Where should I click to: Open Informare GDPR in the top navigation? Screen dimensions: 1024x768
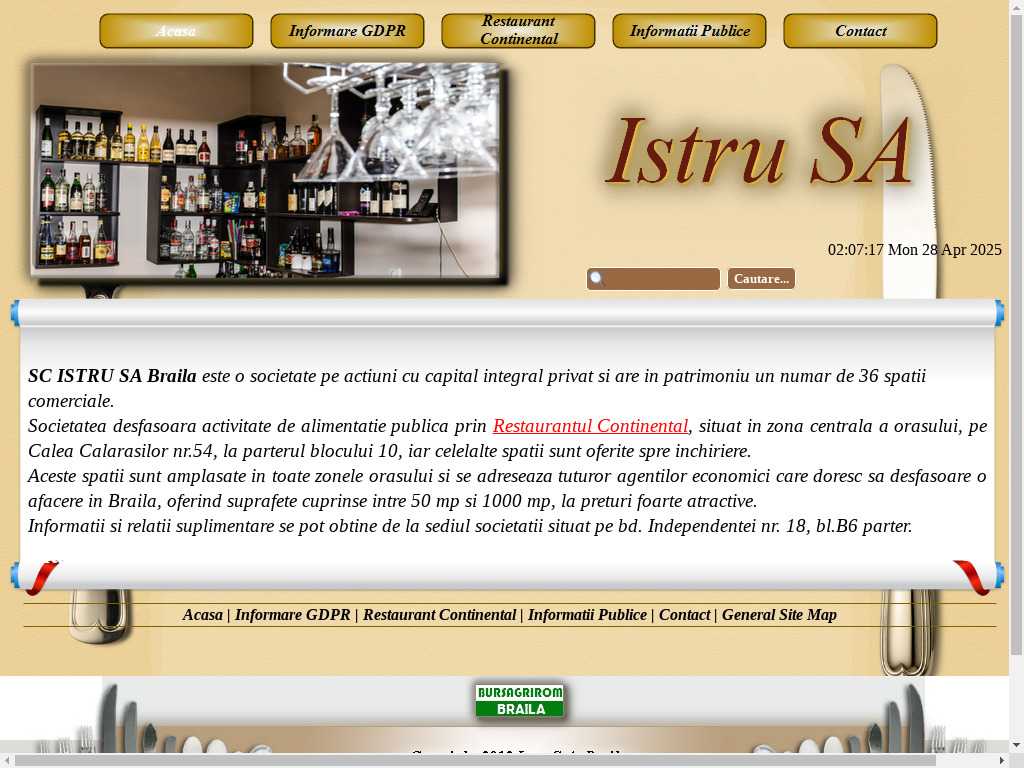point(347,31)
